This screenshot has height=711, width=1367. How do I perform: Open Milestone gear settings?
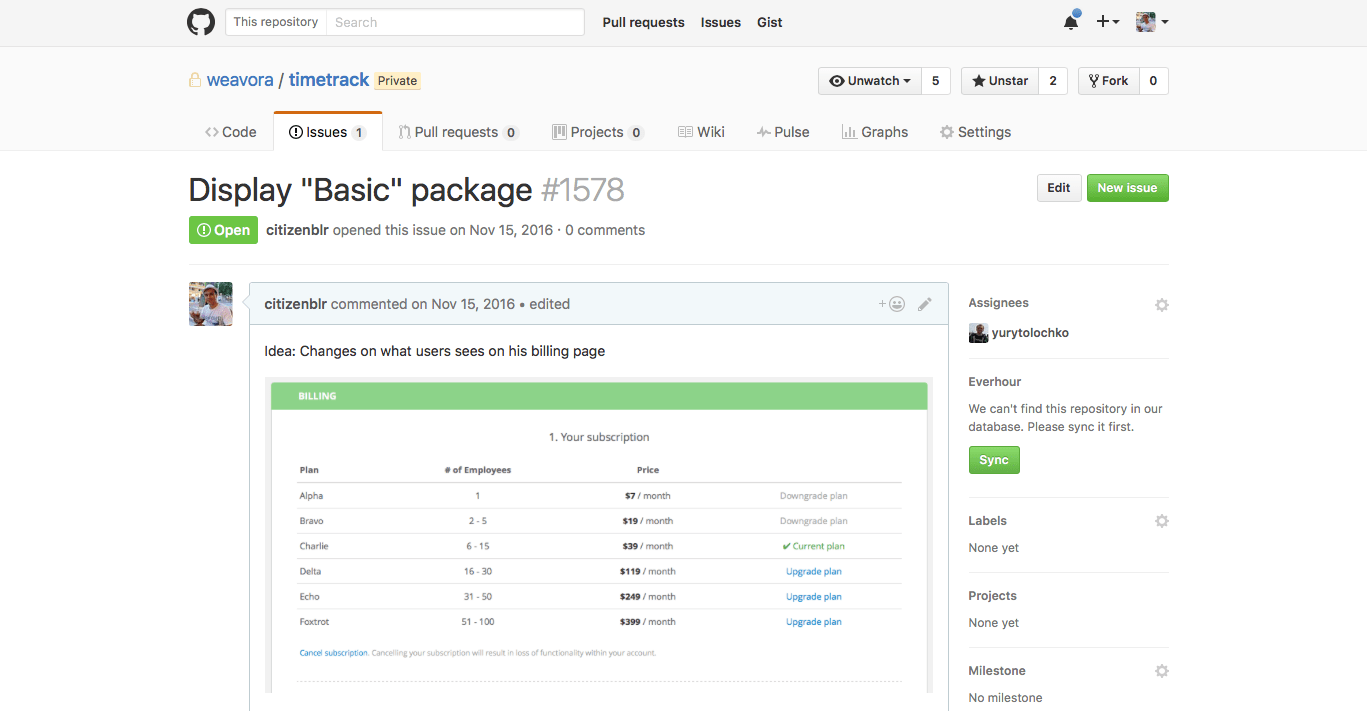(1161, 671)
